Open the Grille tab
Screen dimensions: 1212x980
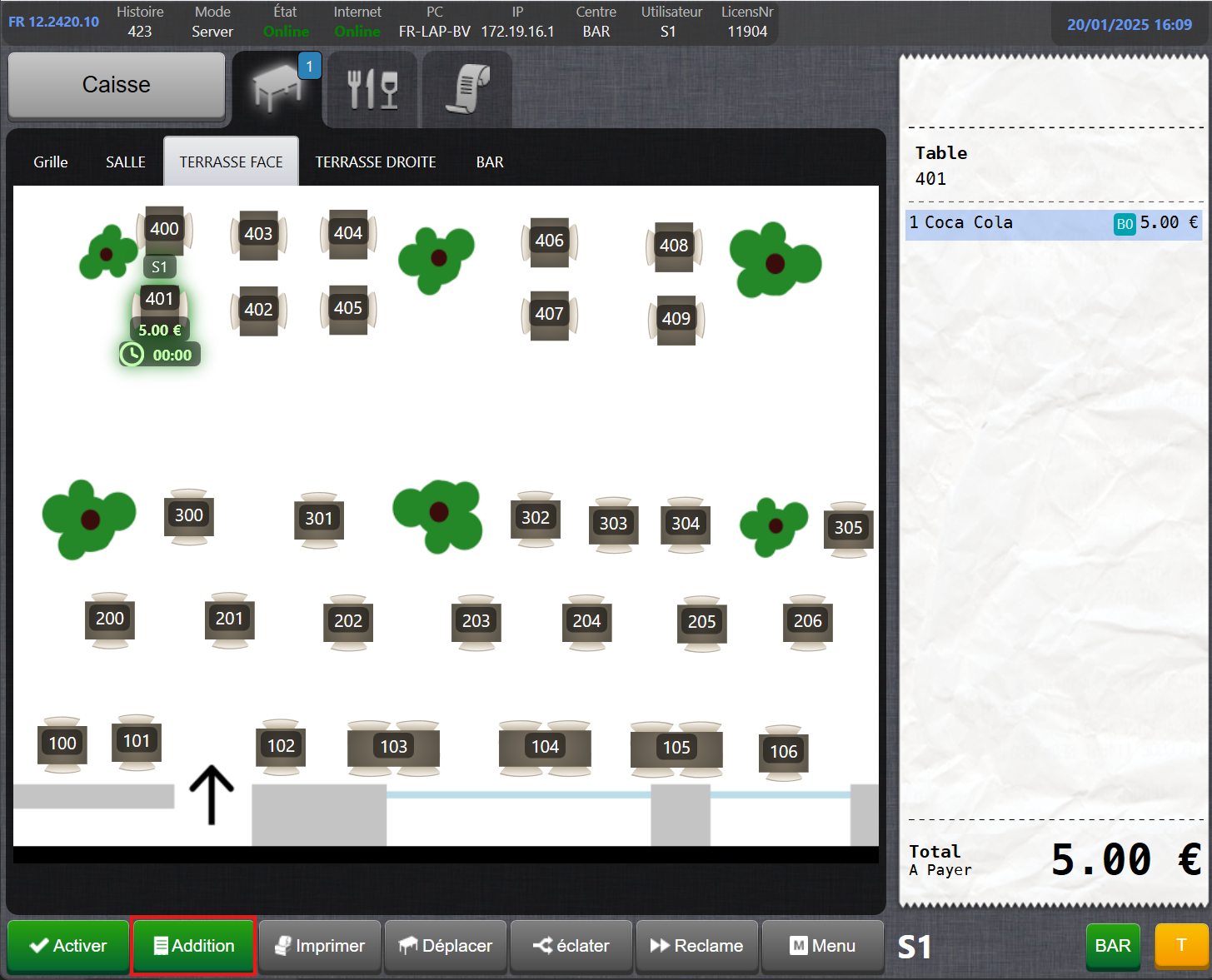[x=51, y=162]
